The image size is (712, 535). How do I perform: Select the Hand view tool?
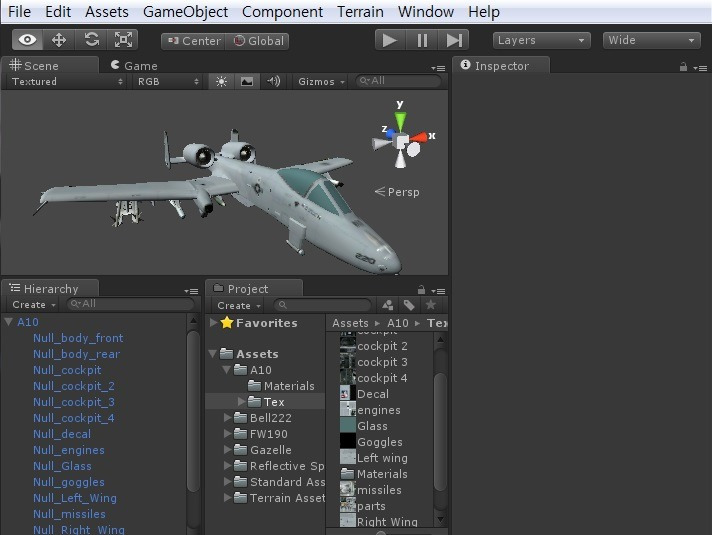tap(27, 40)
